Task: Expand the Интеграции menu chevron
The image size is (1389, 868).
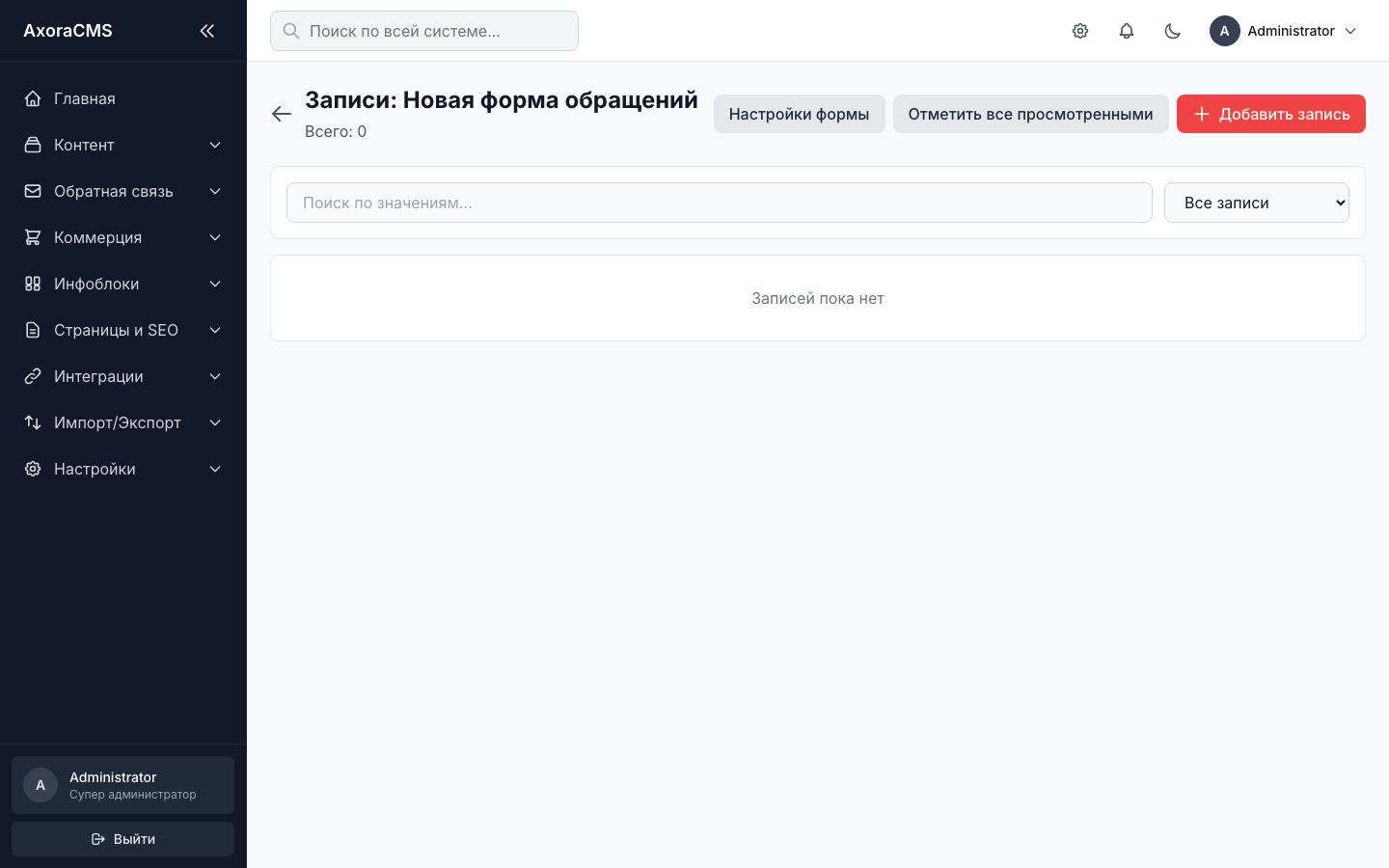Action: point(215,376)
